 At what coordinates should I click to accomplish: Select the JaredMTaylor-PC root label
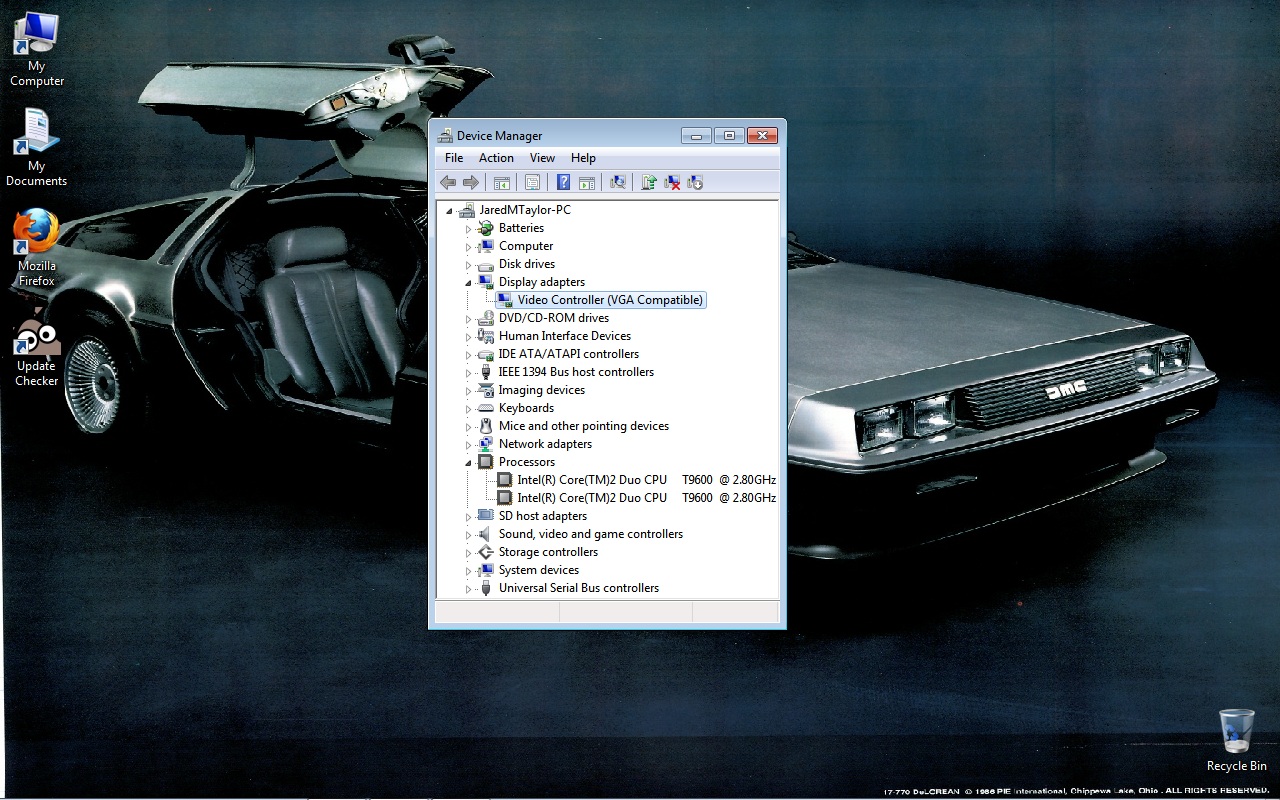(525, 210)
